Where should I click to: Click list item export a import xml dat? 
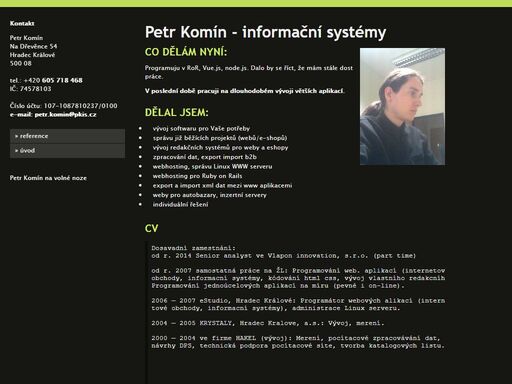click(222, 185)
